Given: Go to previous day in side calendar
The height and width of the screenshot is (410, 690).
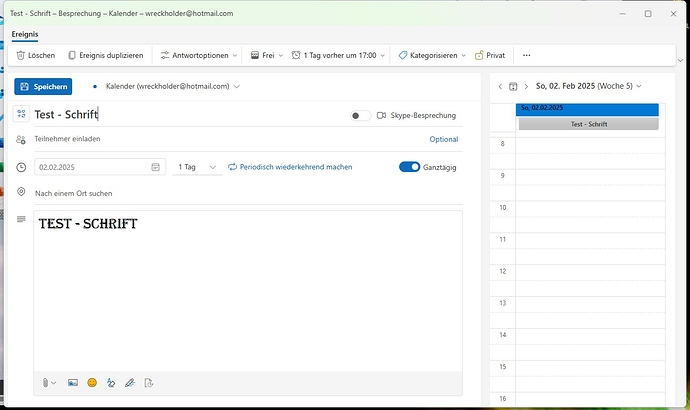Looking at the screenshot, I should 500,87.
